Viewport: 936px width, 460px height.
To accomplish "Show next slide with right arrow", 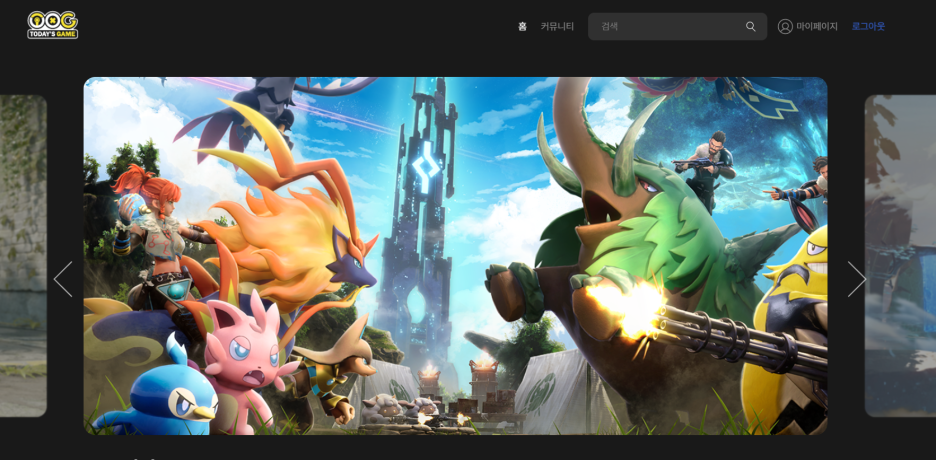I will pyautogui.click(x=857, y=279).
